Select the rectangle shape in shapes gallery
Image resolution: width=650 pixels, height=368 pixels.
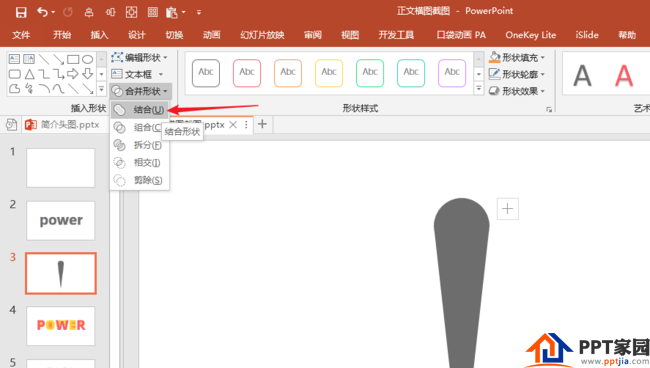click(73, 59)
